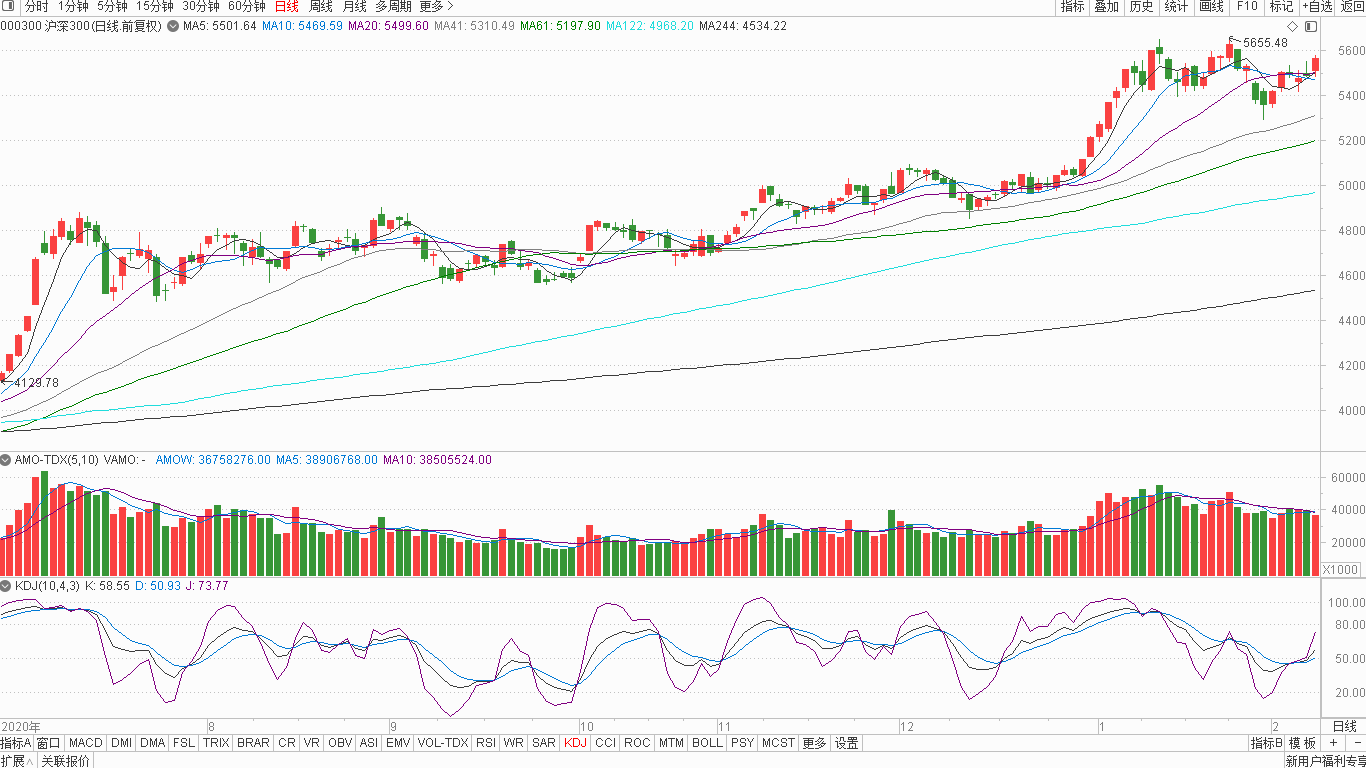Switch to 15分钟 period

click(155, 6)
